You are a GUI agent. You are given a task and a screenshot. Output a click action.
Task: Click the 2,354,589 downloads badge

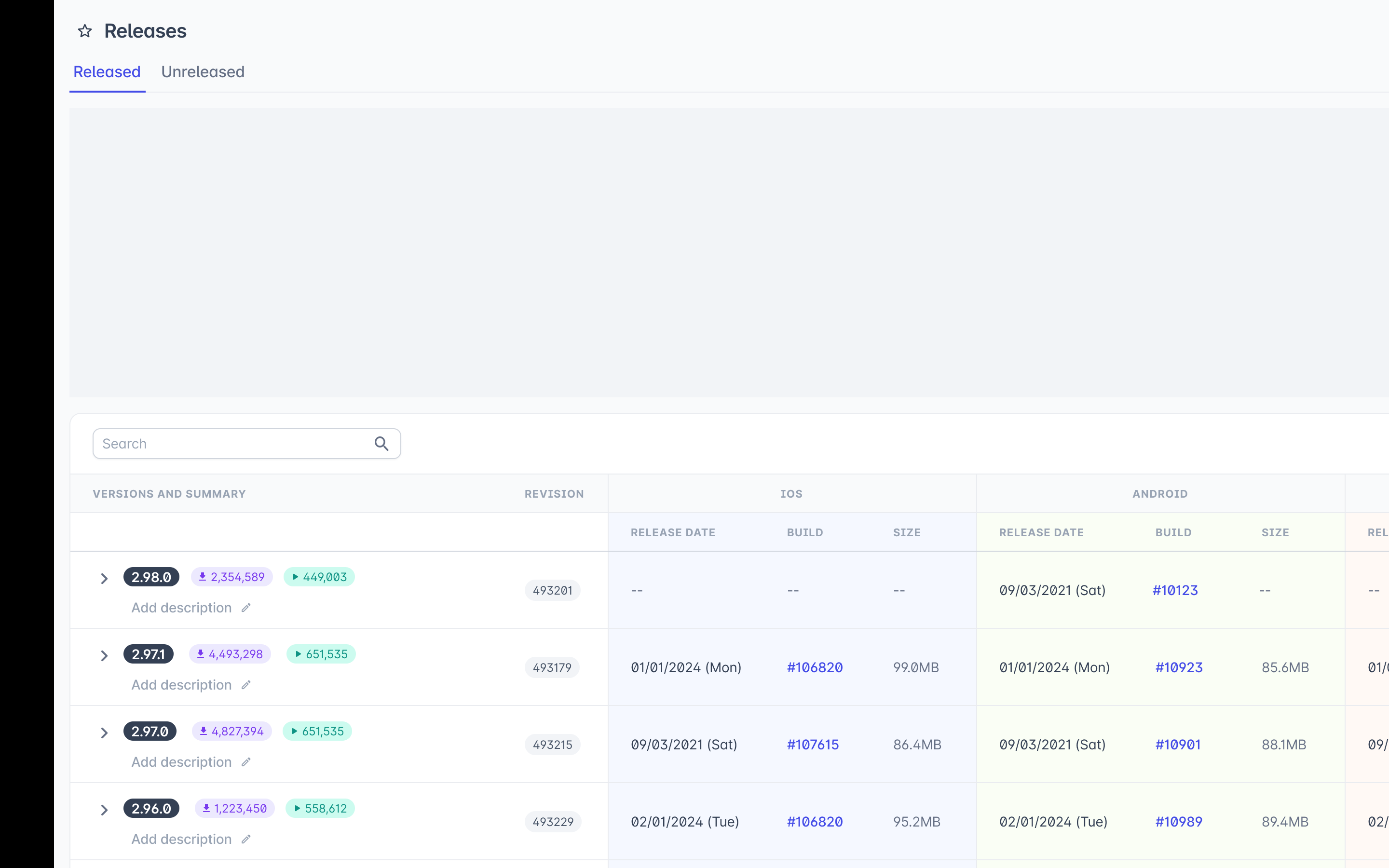232,577
